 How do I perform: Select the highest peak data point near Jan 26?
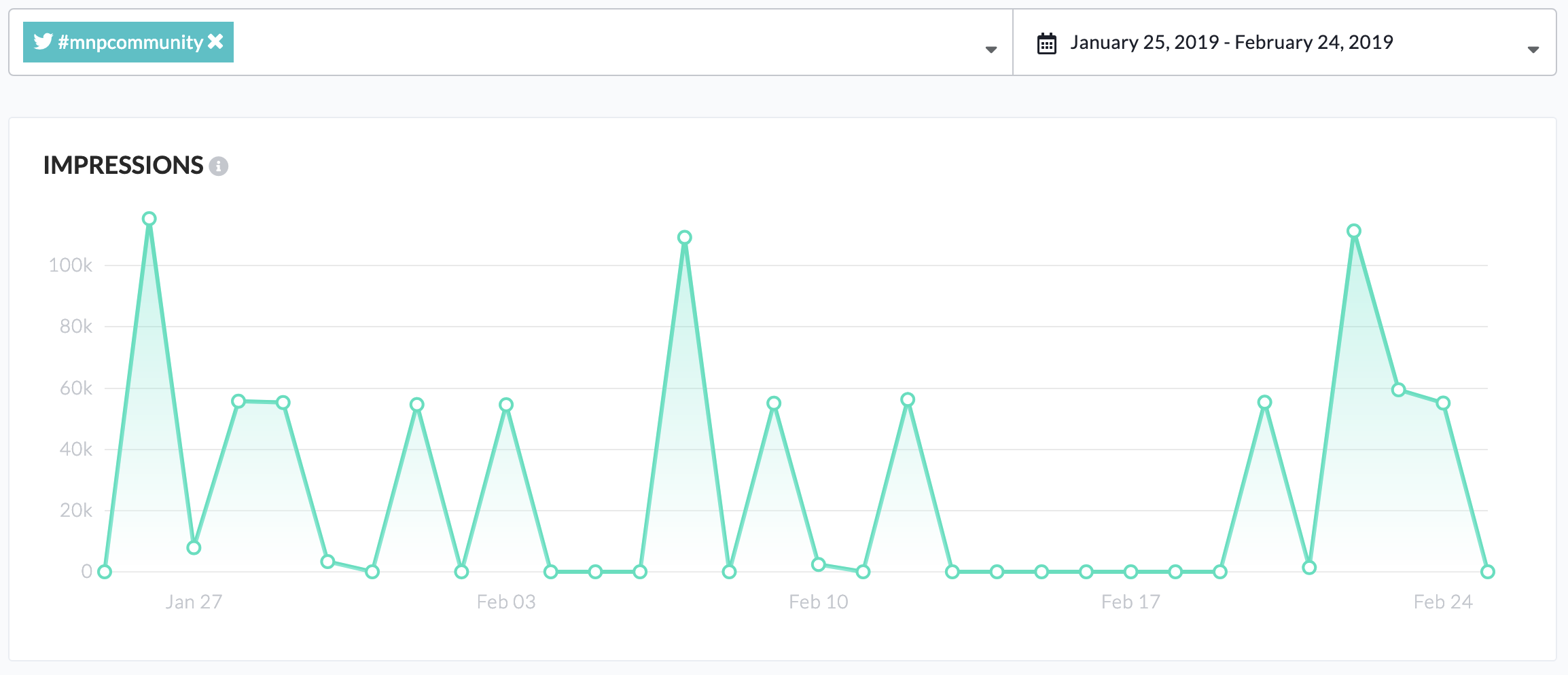[x=149, y=219]
